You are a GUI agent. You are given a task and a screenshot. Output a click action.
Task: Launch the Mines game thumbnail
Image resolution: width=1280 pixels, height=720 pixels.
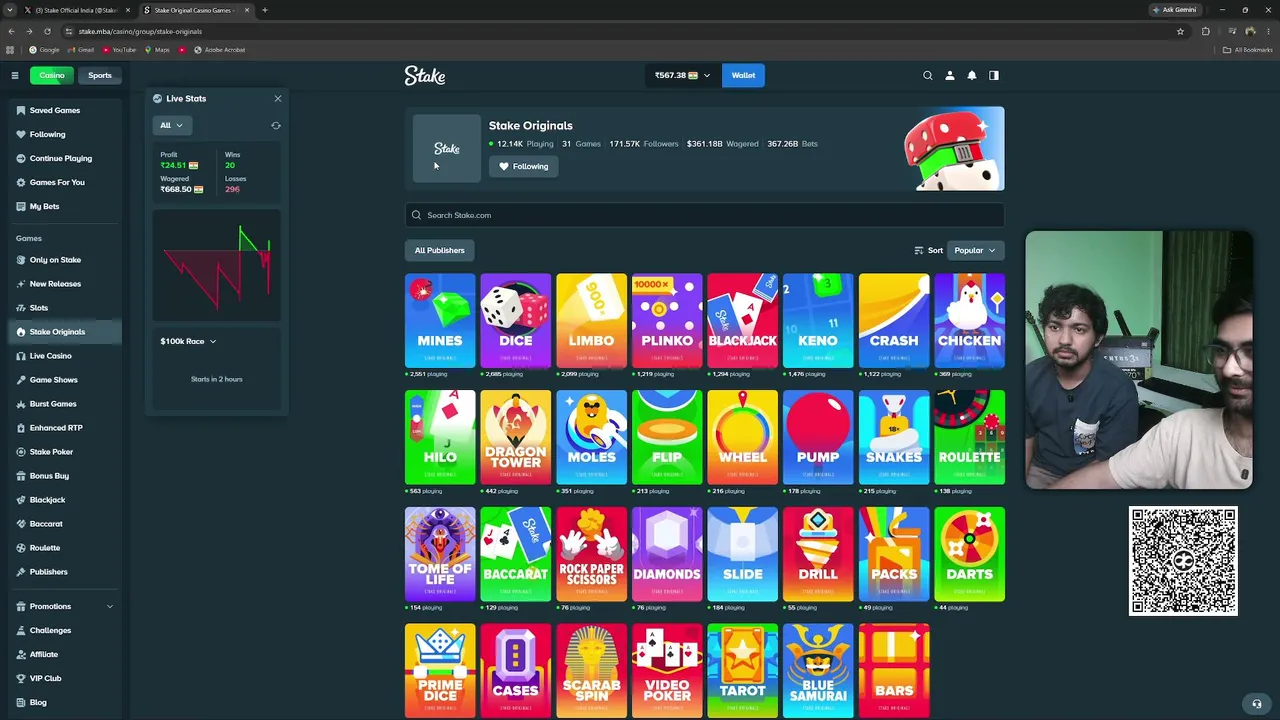click(440, 321)
